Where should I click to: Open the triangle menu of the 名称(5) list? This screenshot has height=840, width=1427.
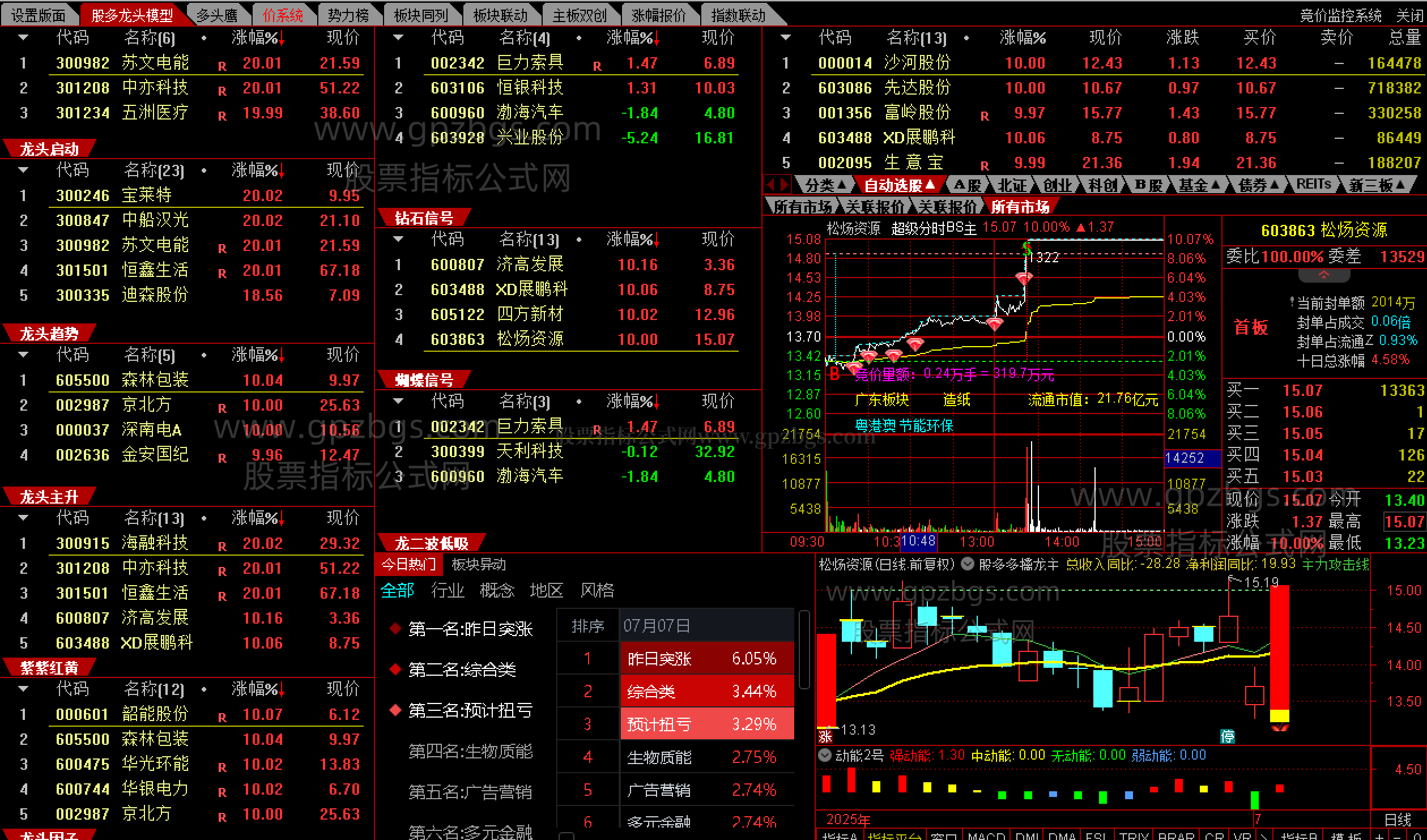(23, 355)
